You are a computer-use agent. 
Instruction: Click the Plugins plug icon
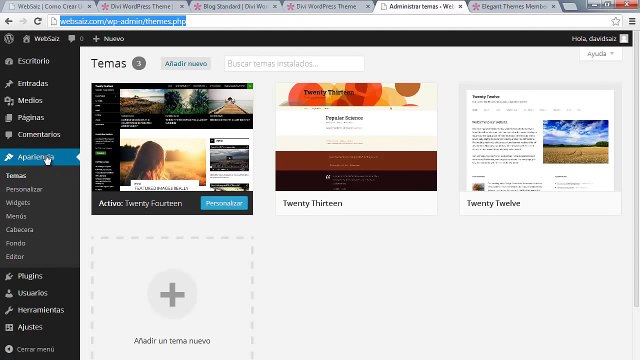(9, 276)
